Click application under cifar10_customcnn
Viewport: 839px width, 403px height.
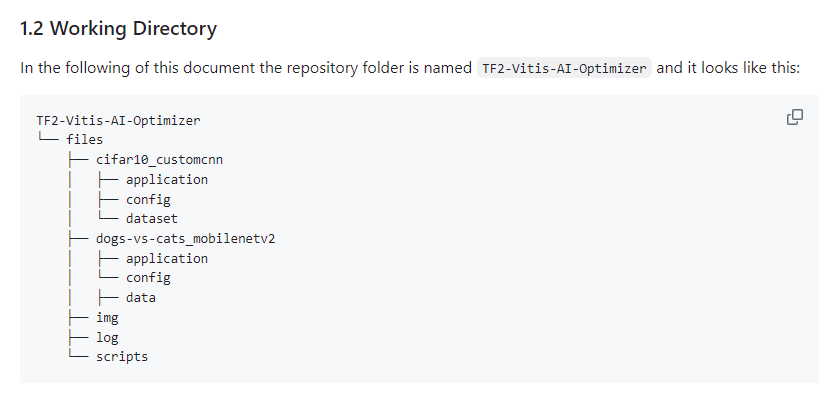167,180
